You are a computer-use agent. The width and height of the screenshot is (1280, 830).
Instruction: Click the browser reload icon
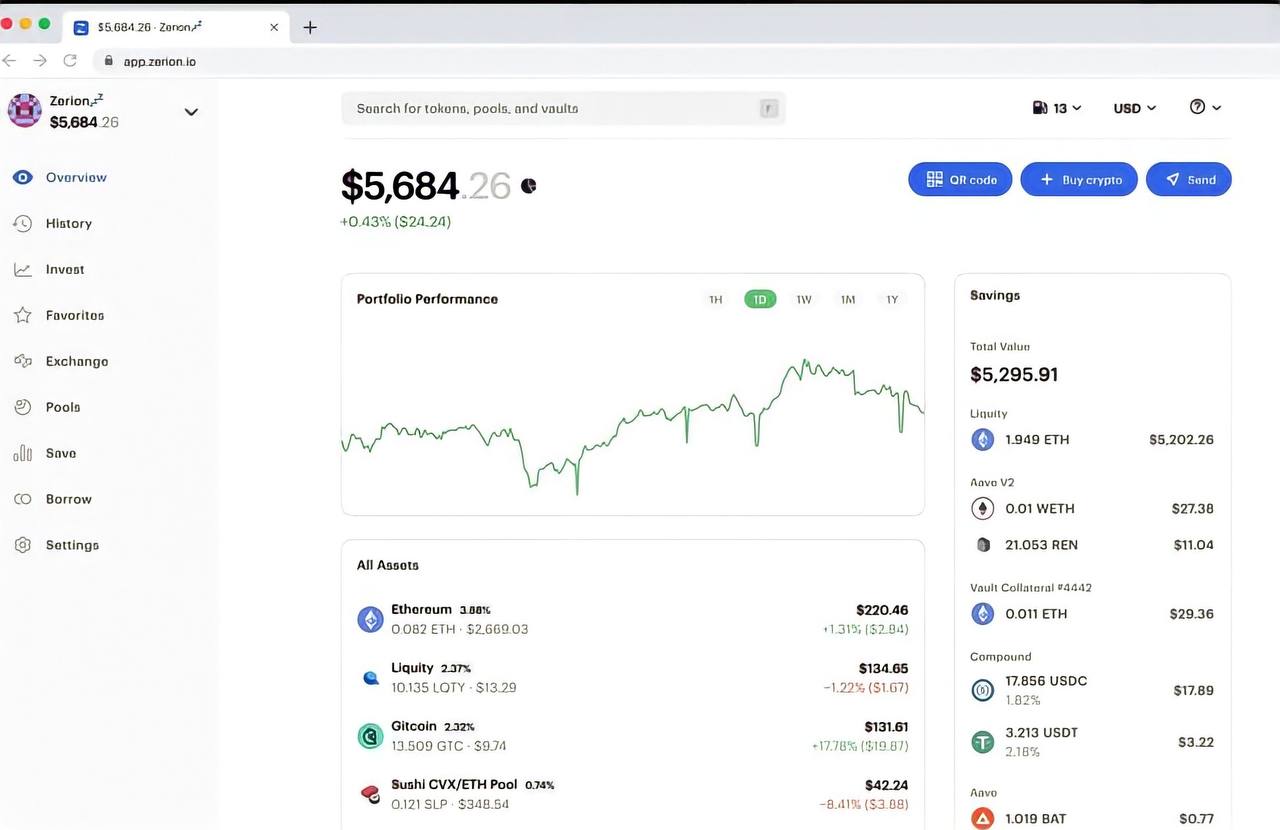click(x=70, y=61)
